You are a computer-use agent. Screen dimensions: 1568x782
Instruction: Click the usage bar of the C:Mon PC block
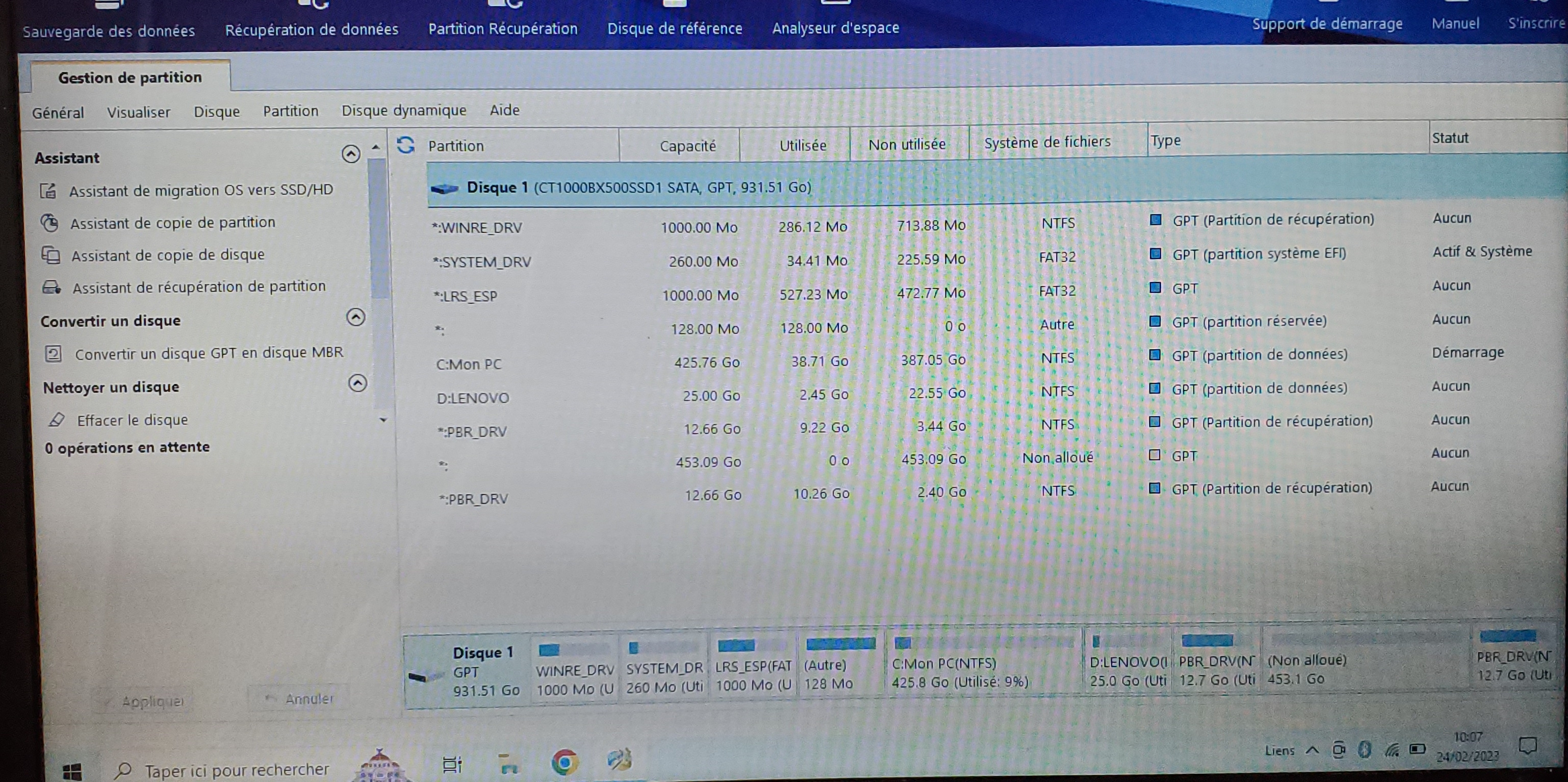point(984,642)
